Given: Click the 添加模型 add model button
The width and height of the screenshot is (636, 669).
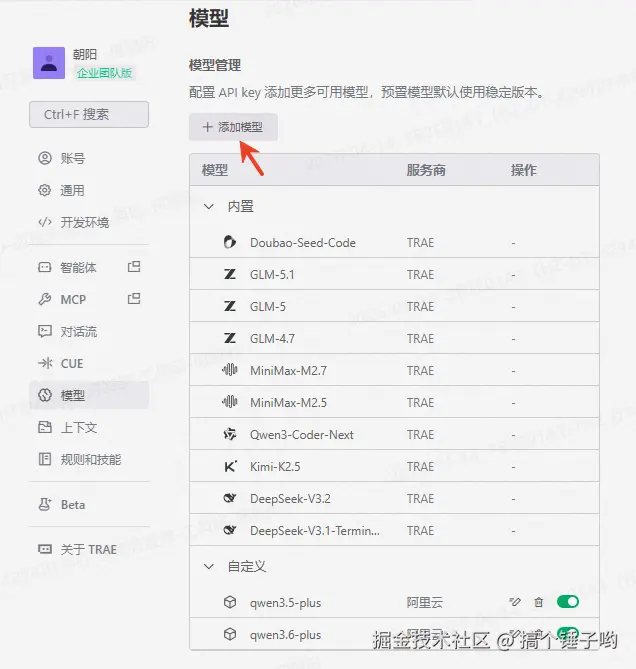Looking at the screenshot, I should (x=233, y=127).
